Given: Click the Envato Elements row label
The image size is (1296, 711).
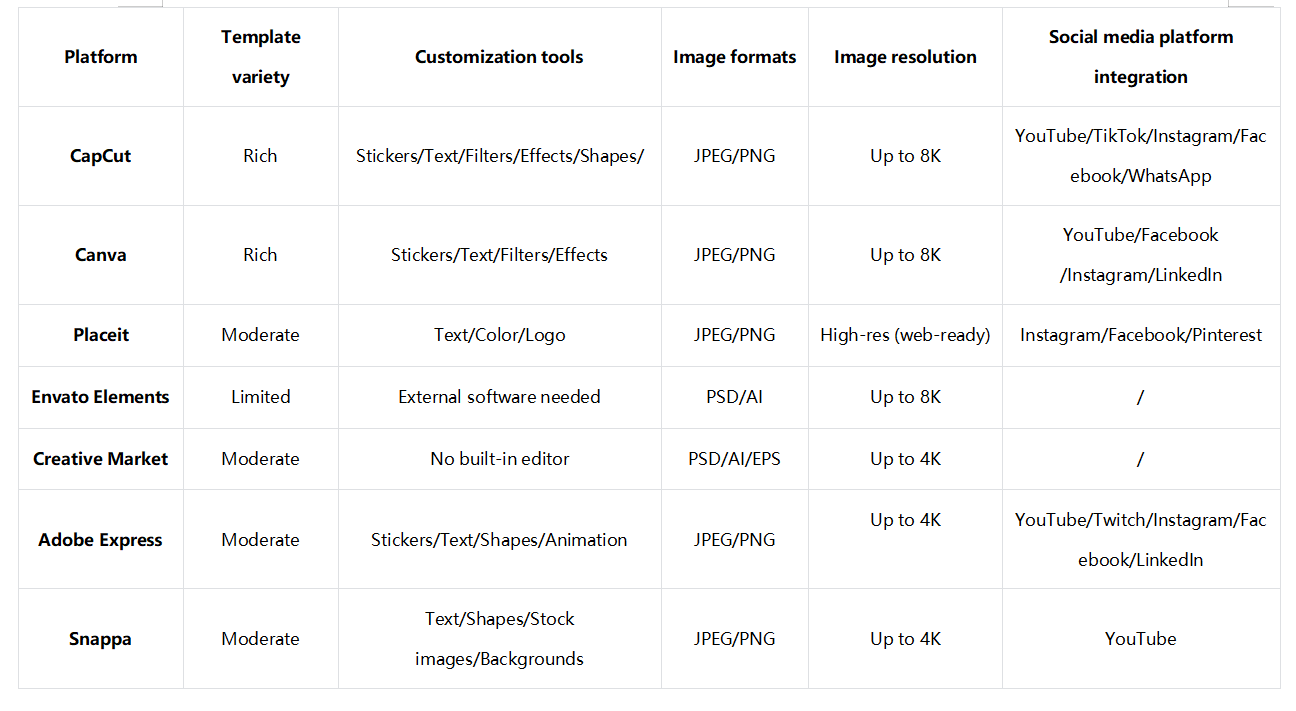Looking at the screenshot, I should coord(100,397).
